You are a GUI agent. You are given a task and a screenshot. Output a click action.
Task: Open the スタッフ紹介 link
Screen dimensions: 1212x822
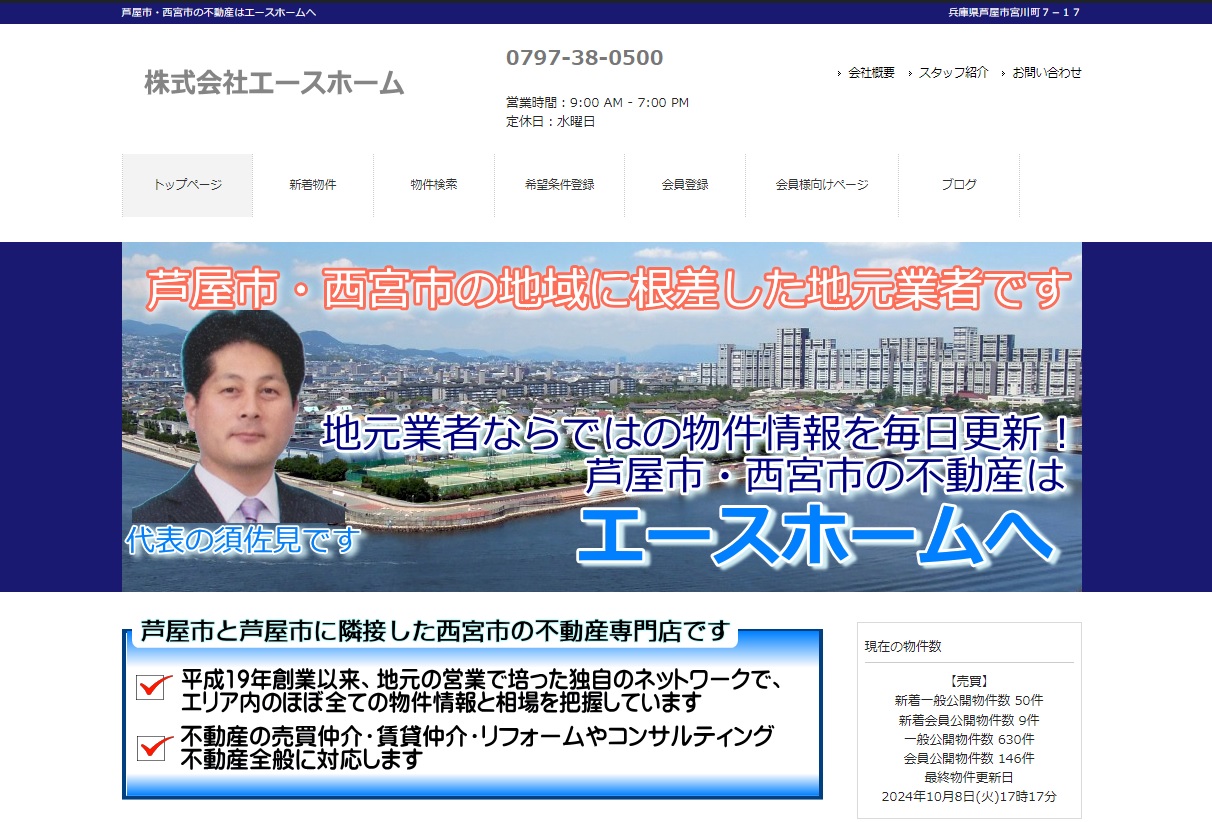click(954, 73)
